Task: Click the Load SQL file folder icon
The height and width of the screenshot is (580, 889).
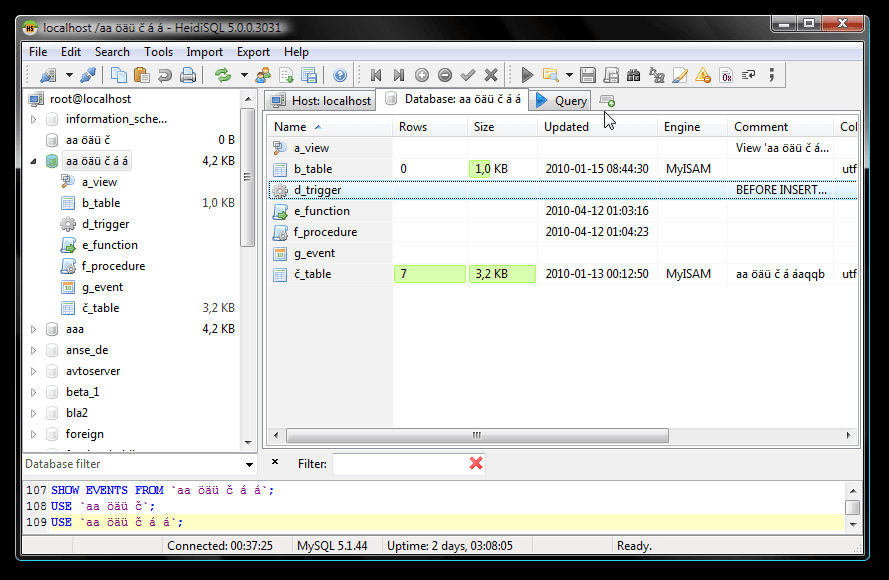Action: [550, 75]
